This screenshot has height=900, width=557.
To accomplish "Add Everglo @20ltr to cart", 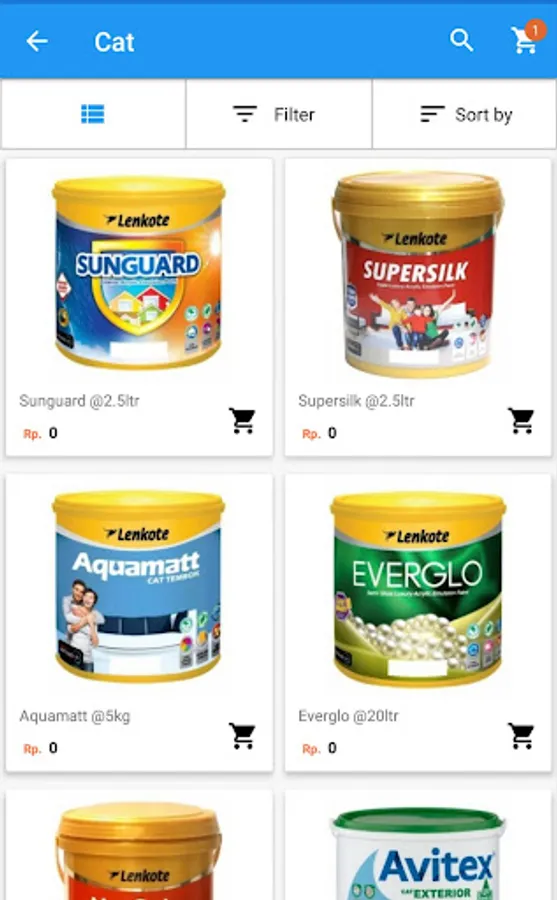I will pyautogui.click(x=521, y=735).
